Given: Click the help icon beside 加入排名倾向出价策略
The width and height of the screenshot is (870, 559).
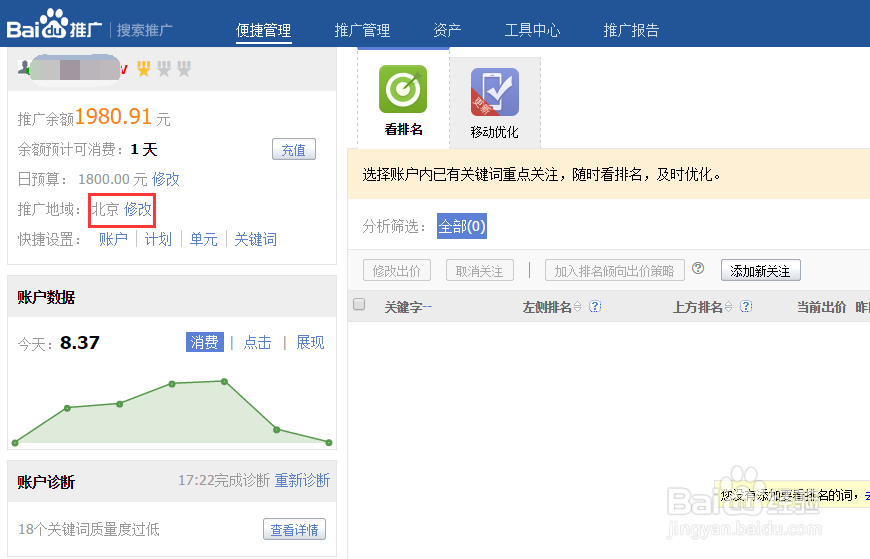Looking at the screenshot, I should tap(698, 269).
